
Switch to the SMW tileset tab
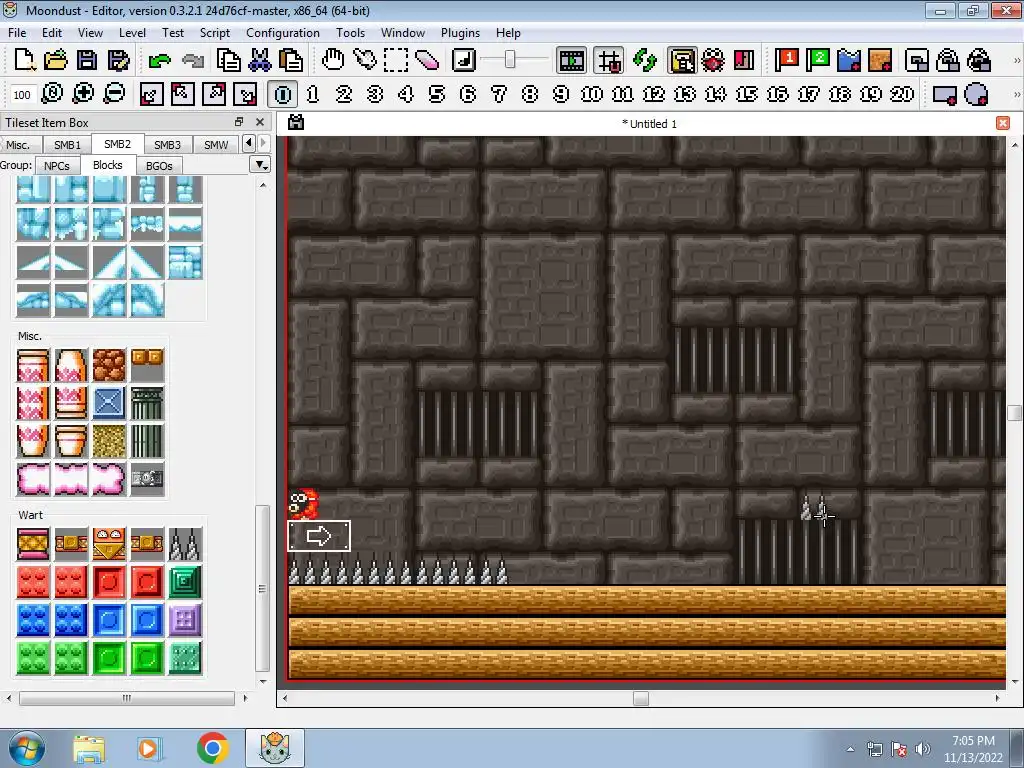216,145
